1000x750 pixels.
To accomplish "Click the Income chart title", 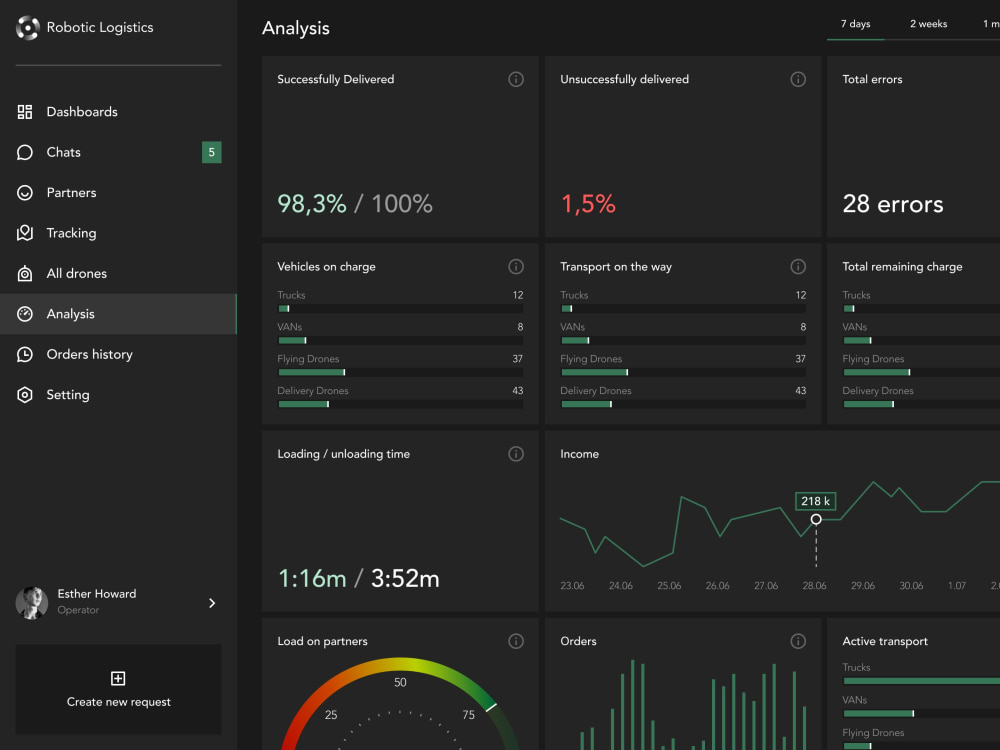I will click(x=580, y=453).
